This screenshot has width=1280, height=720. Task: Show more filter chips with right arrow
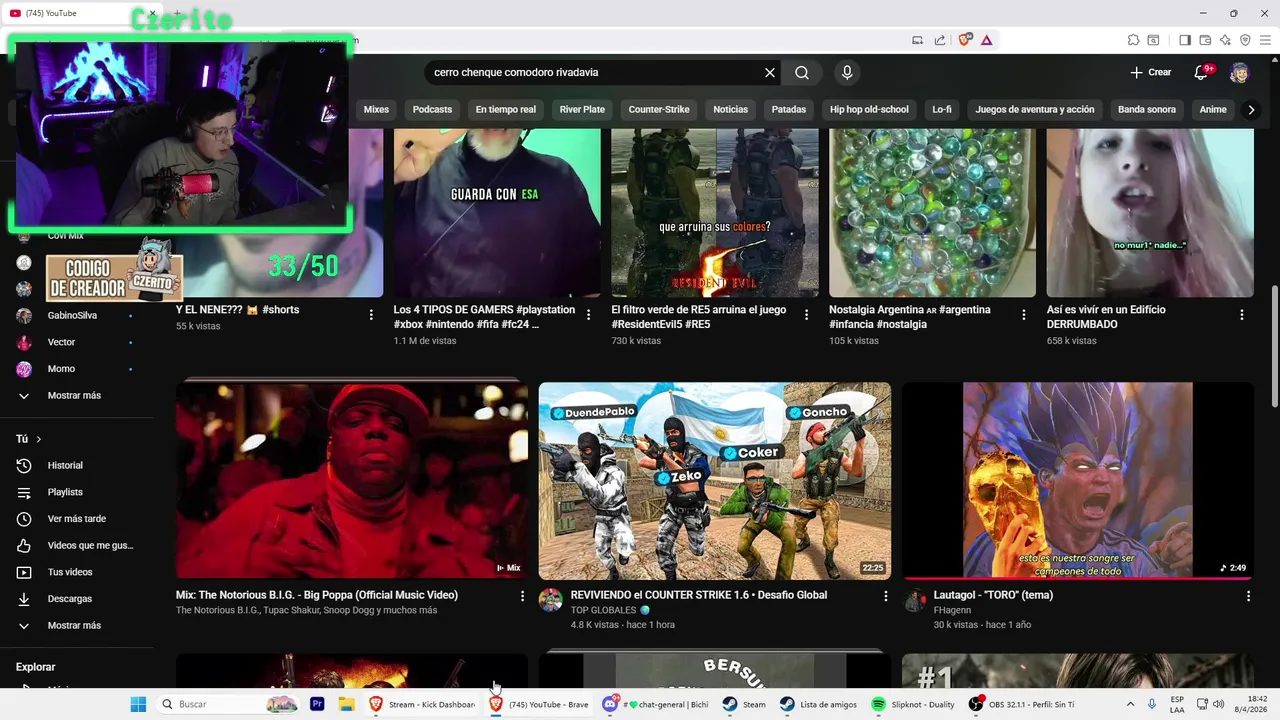[1251, 109]
